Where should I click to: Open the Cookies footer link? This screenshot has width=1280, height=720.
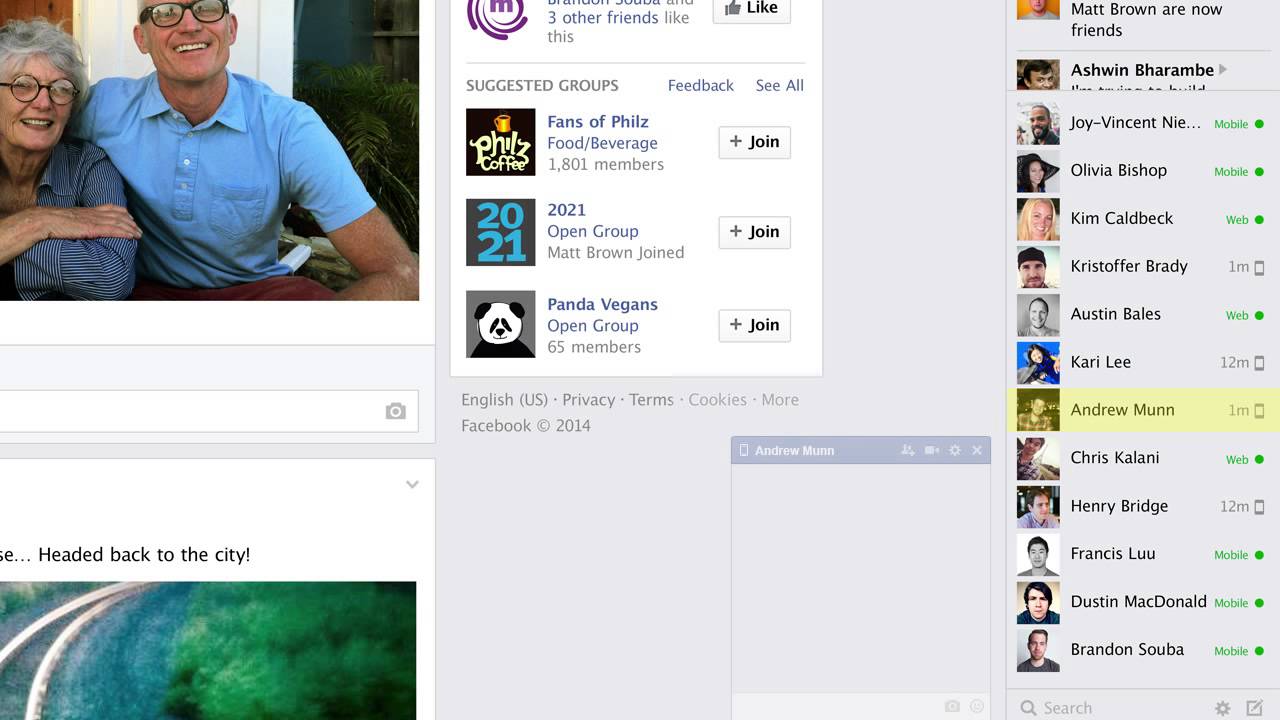[x=717, y=399]
